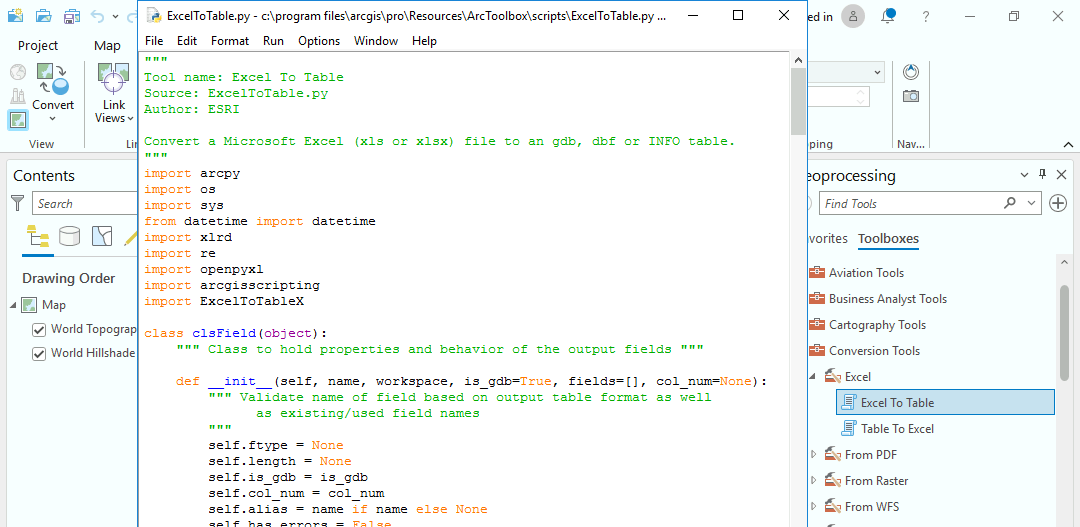Click the New Project icon in ArcGIS Pro
Viewport: 1080px width, 527px height.
coord(15,14)
